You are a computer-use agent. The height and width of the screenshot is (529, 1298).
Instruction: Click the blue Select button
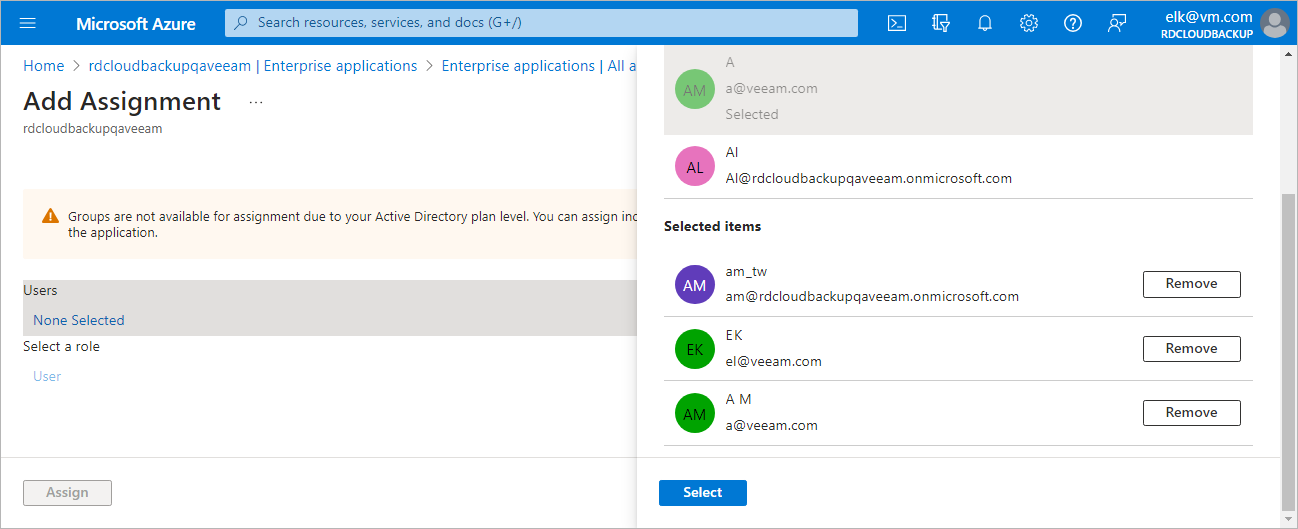[x=702, y=493]
